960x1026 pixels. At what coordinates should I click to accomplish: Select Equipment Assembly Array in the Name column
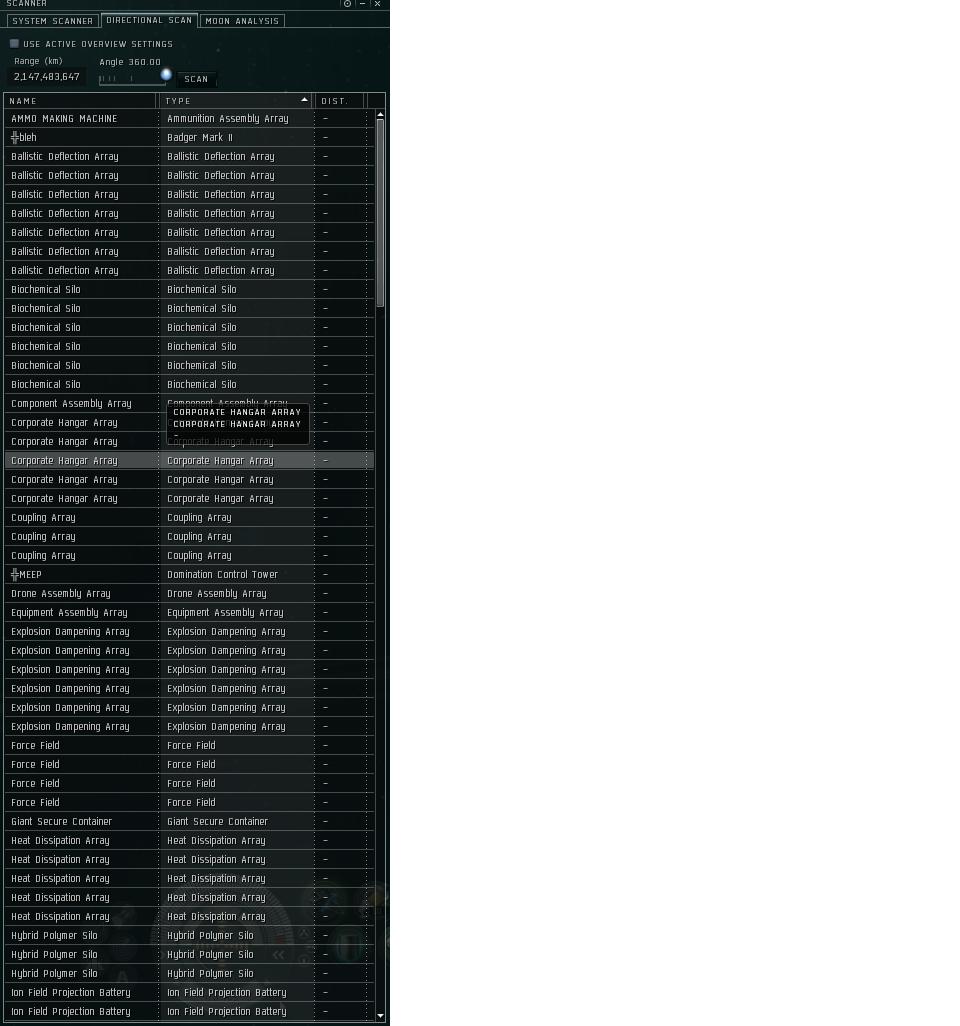69,612
